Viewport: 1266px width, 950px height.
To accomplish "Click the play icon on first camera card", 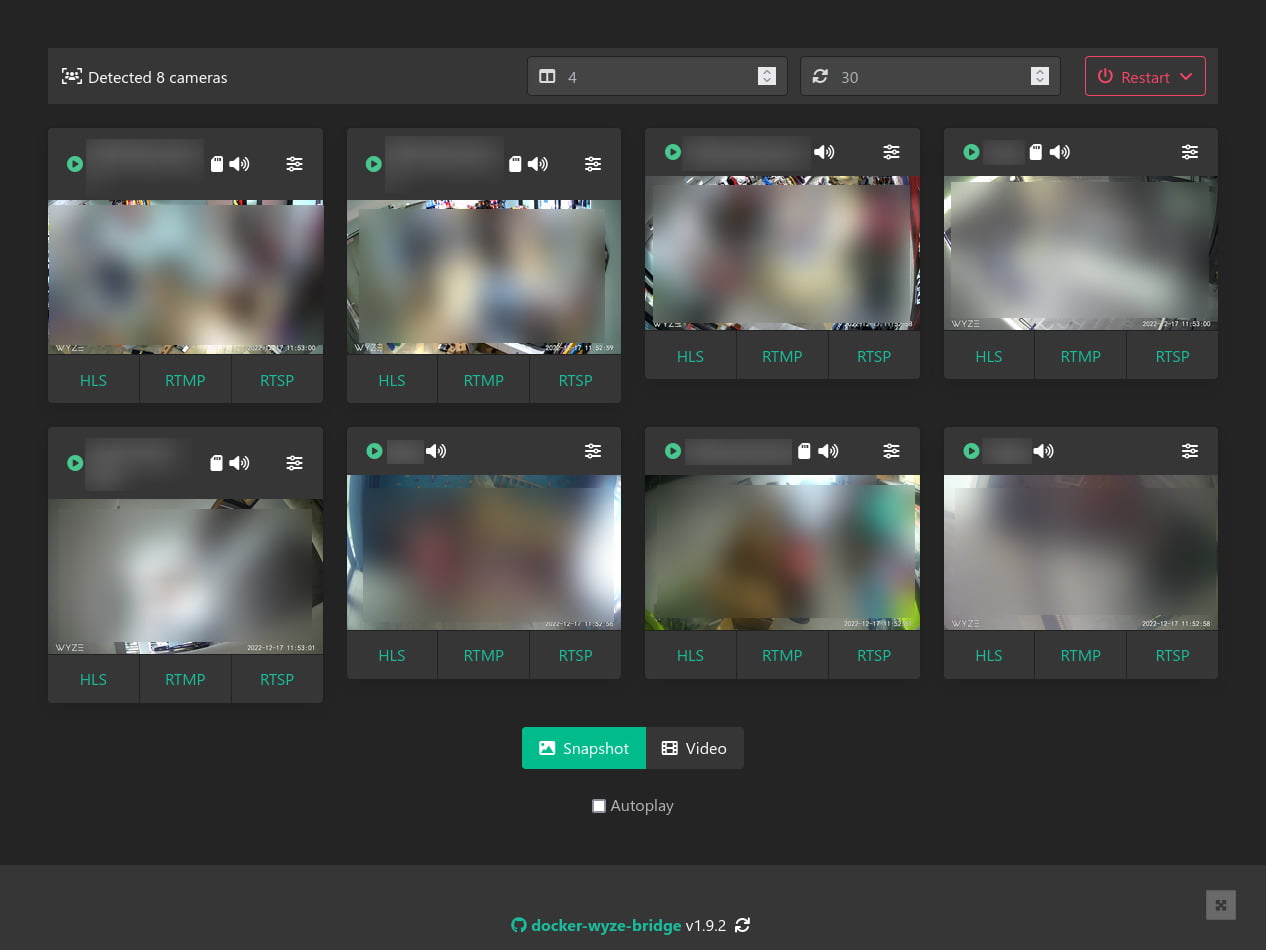I will point(75,164).
